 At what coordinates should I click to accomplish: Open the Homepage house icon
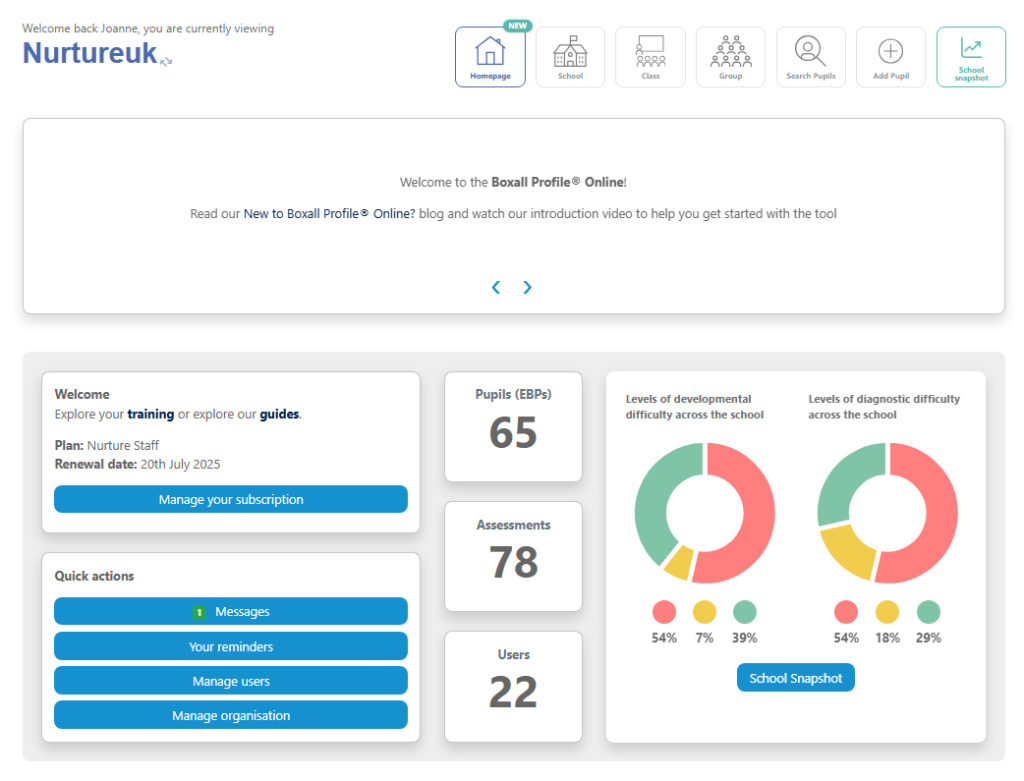tap(490, 56)
